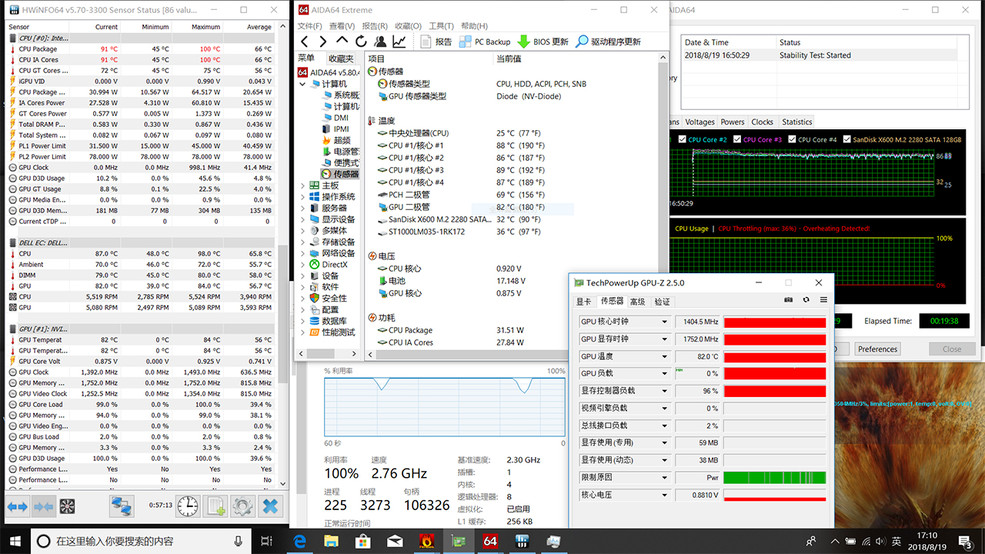
Task: Click Close button in stability test
Action: point(952,349)
